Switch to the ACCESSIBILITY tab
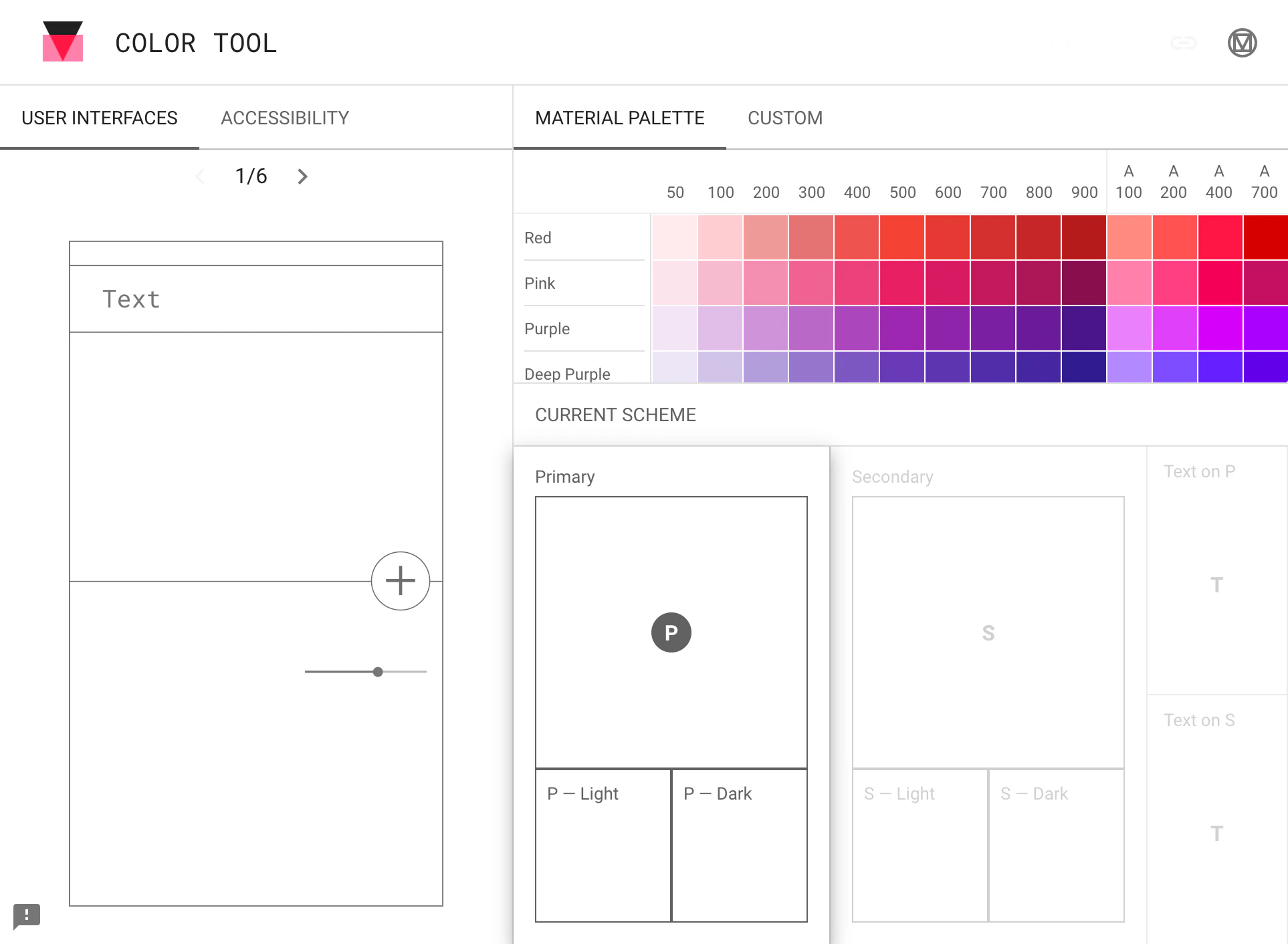Screen dimensions: 1288x944 pos(284,118)
